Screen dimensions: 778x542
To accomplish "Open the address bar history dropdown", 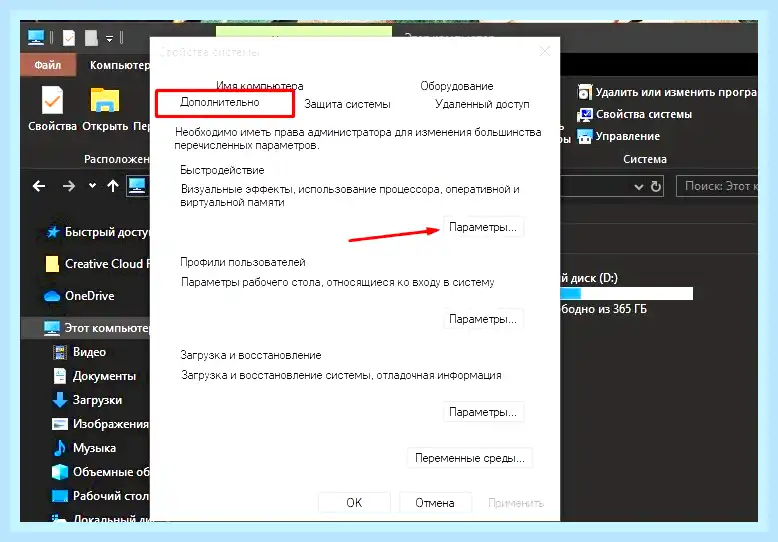I will [639, 187].
